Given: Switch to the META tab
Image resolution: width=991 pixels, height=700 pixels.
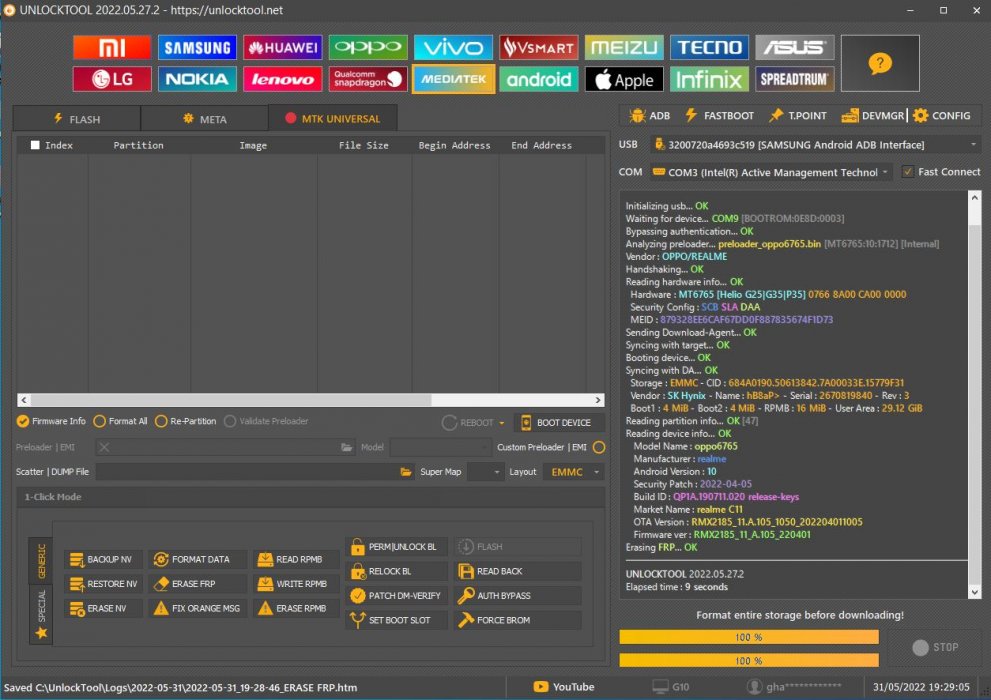Looking at the screenshot, I should tap(204, 119).
